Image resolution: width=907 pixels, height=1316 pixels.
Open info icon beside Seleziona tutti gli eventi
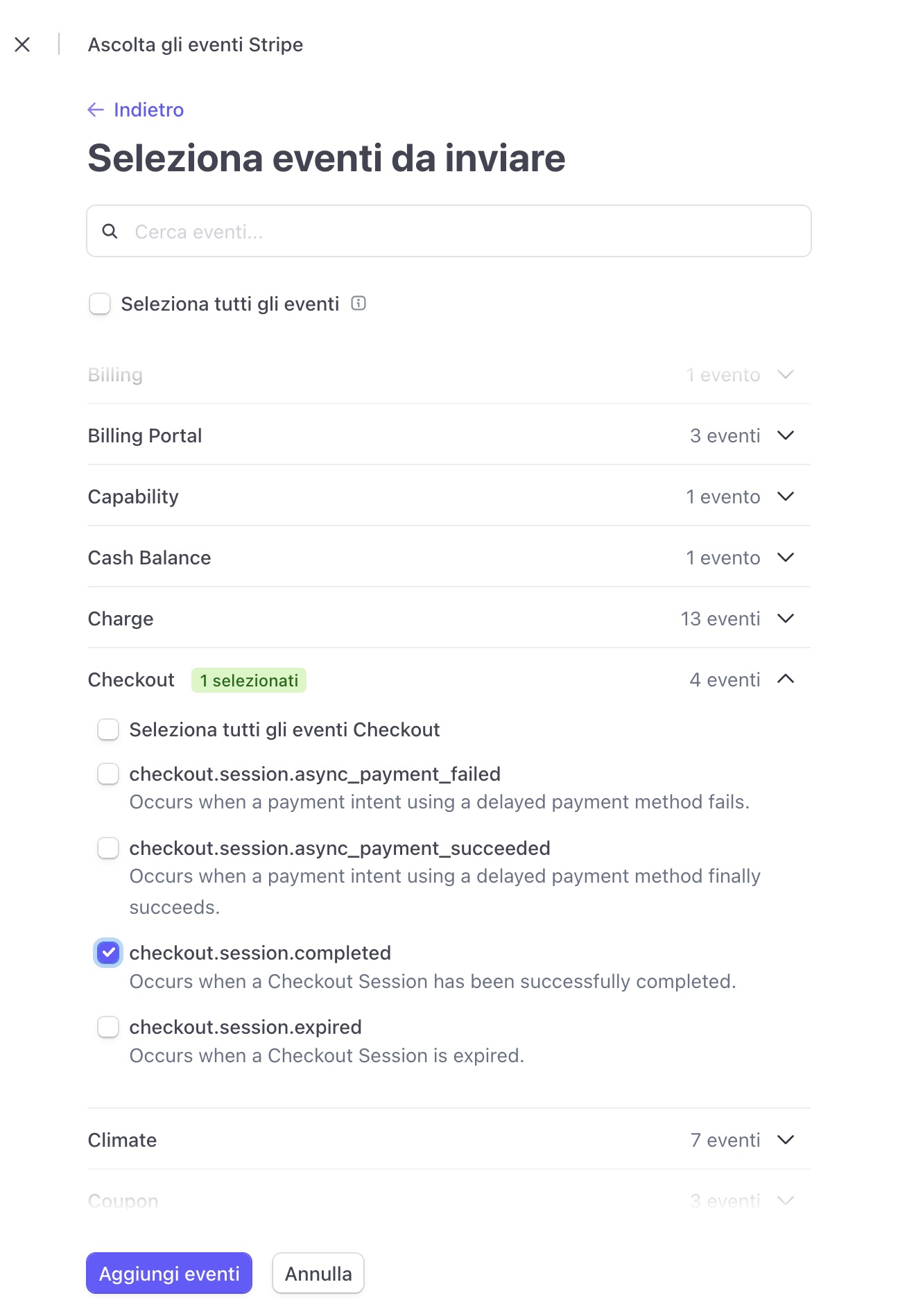[x=359, y=304]
